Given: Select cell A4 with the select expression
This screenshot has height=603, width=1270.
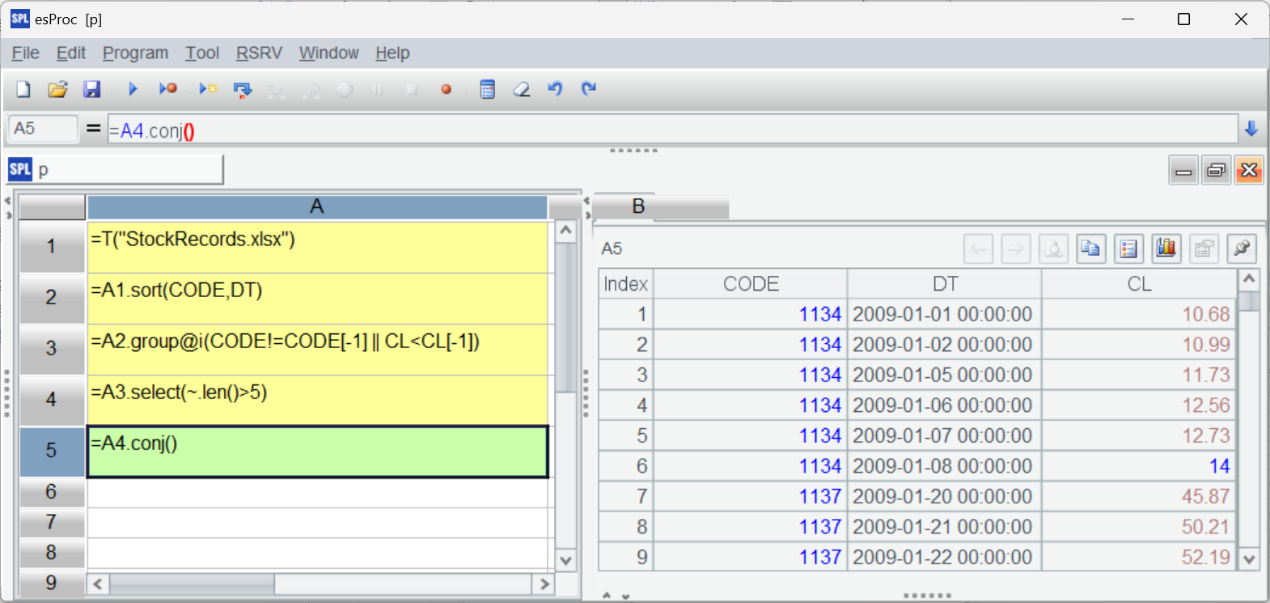Looking at the screenshot, I should tap(317, 400).
